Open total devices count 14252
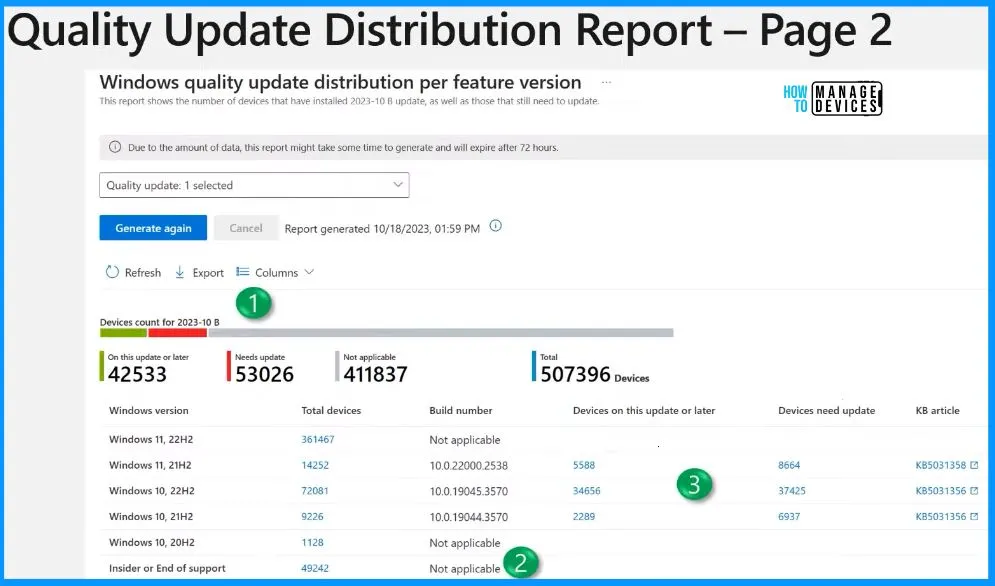 point(315,465)
